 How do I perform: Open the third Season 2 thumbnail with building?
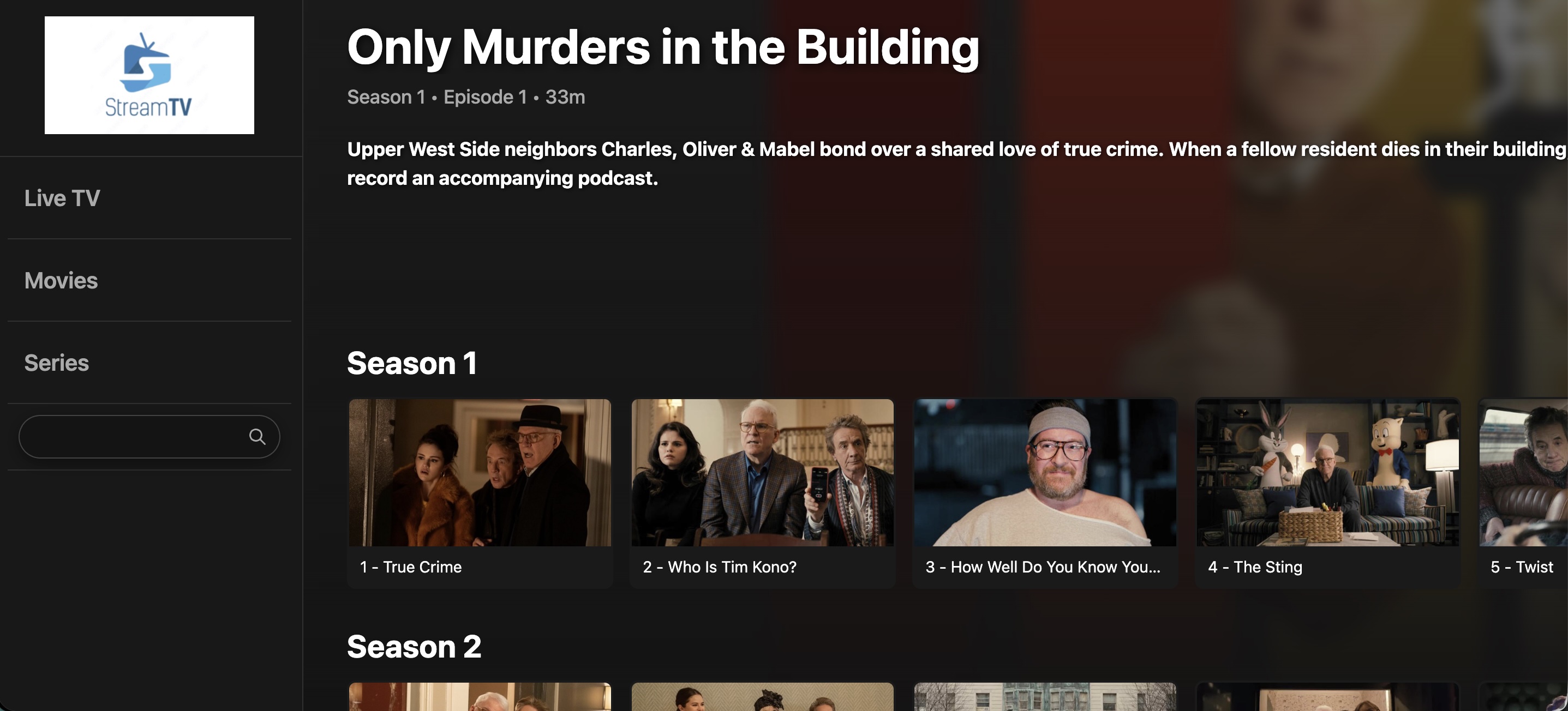point(1045,696)
